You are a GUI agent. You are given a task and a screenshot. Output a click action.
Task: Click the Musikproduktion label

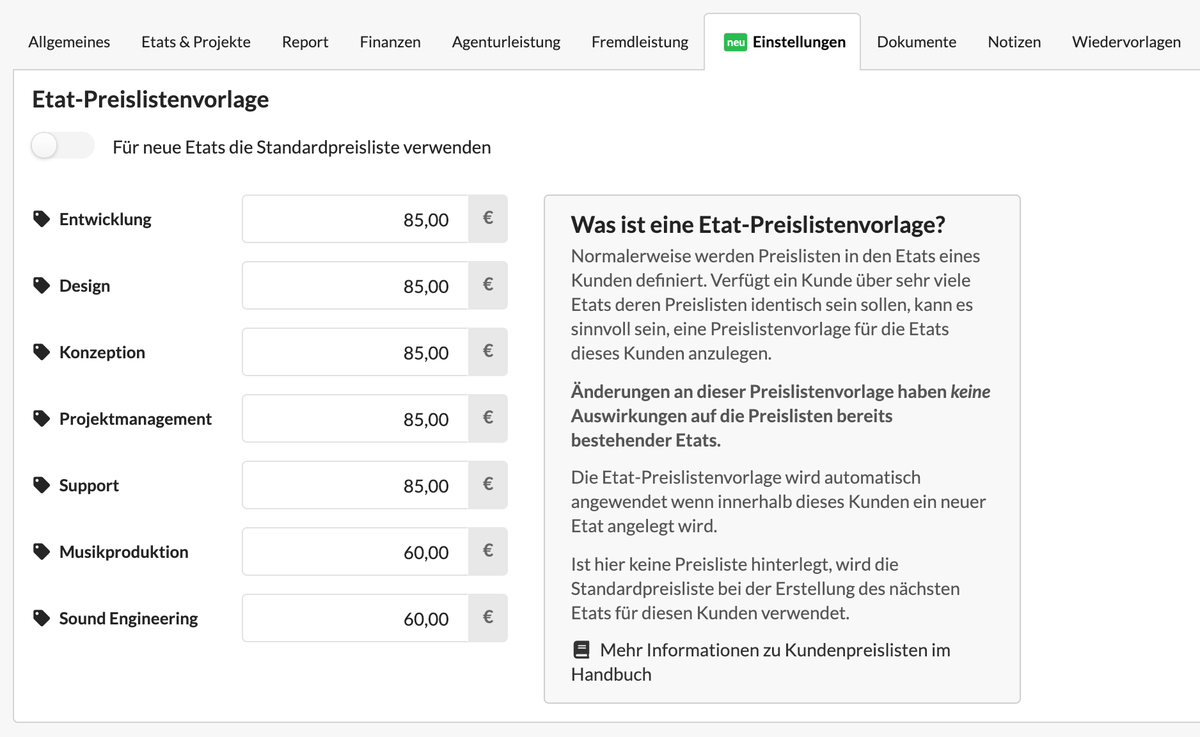(x=123, y=552)
